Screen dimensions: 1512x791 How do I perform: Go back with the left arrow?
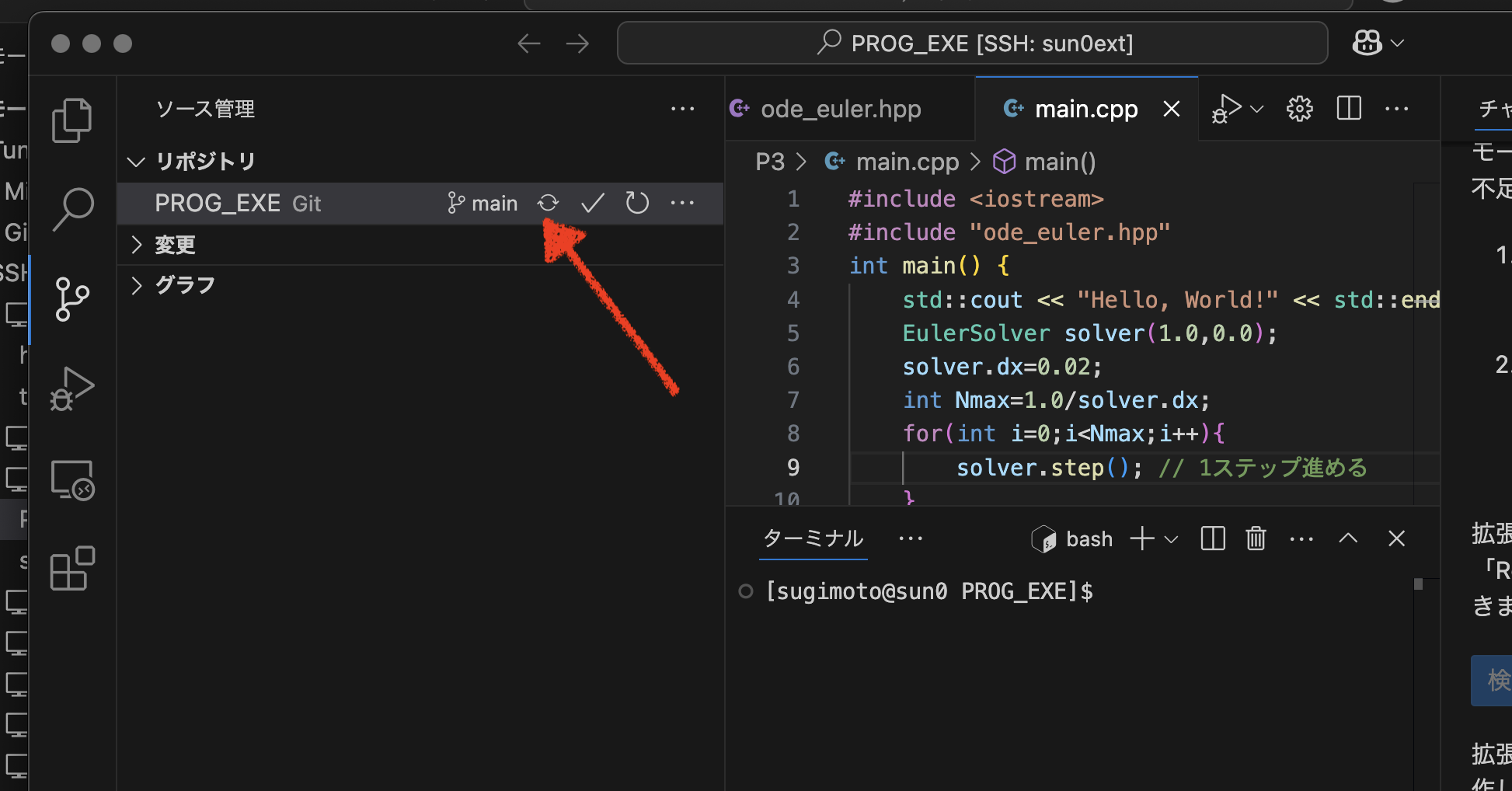(x=529, y=44)
